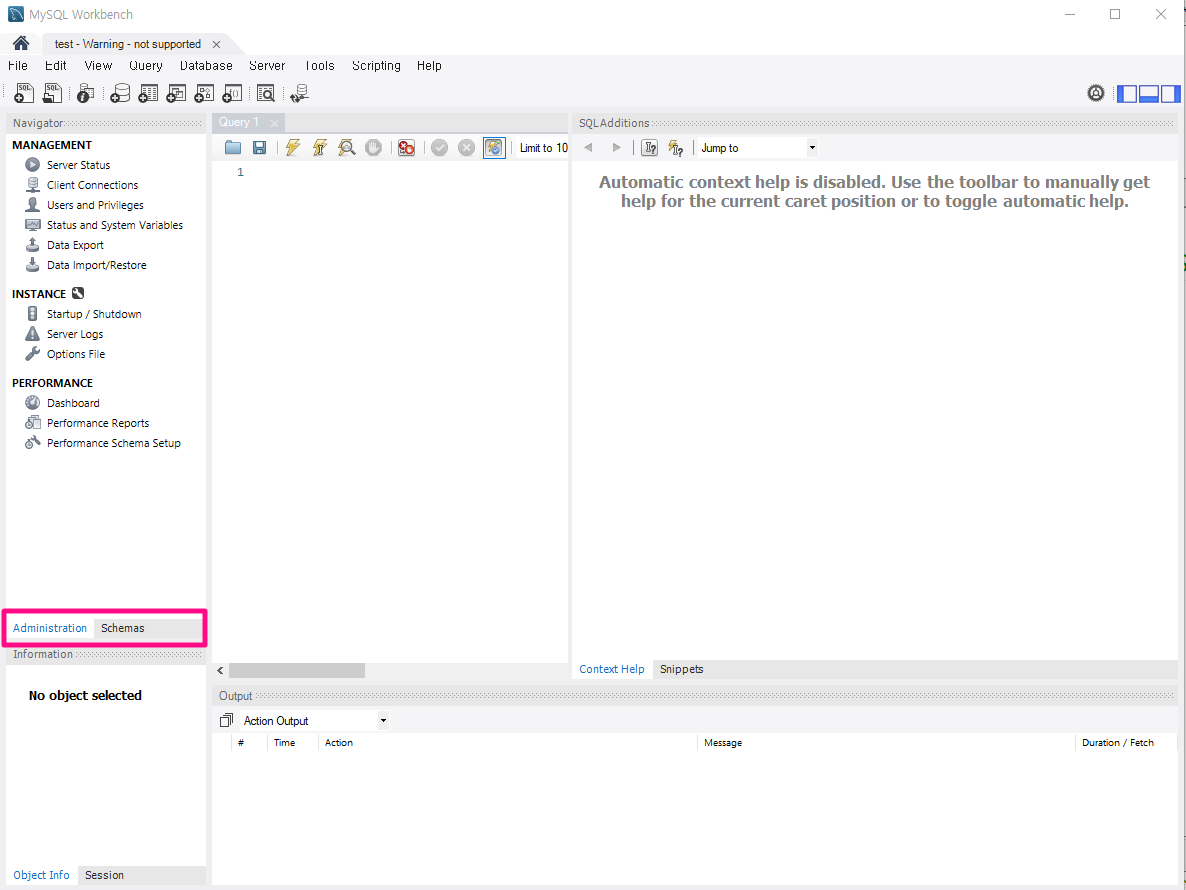Image resolution: width=1186 pixels, height=890 pixels.
Task: Execute statement under the keyboard cursor
Action: [320, 147]
